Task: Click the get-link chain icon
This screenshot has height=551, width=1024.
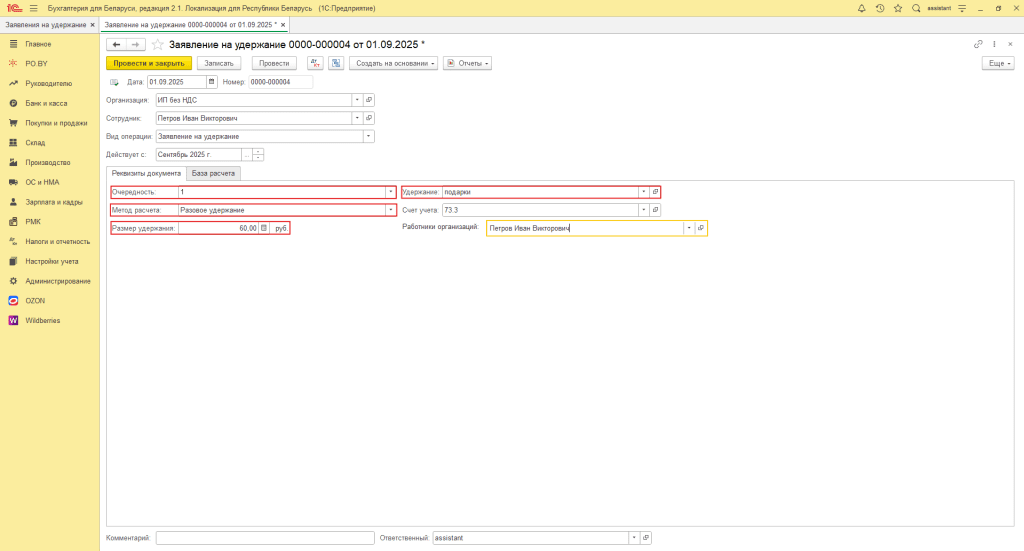Action: point(978,44)
